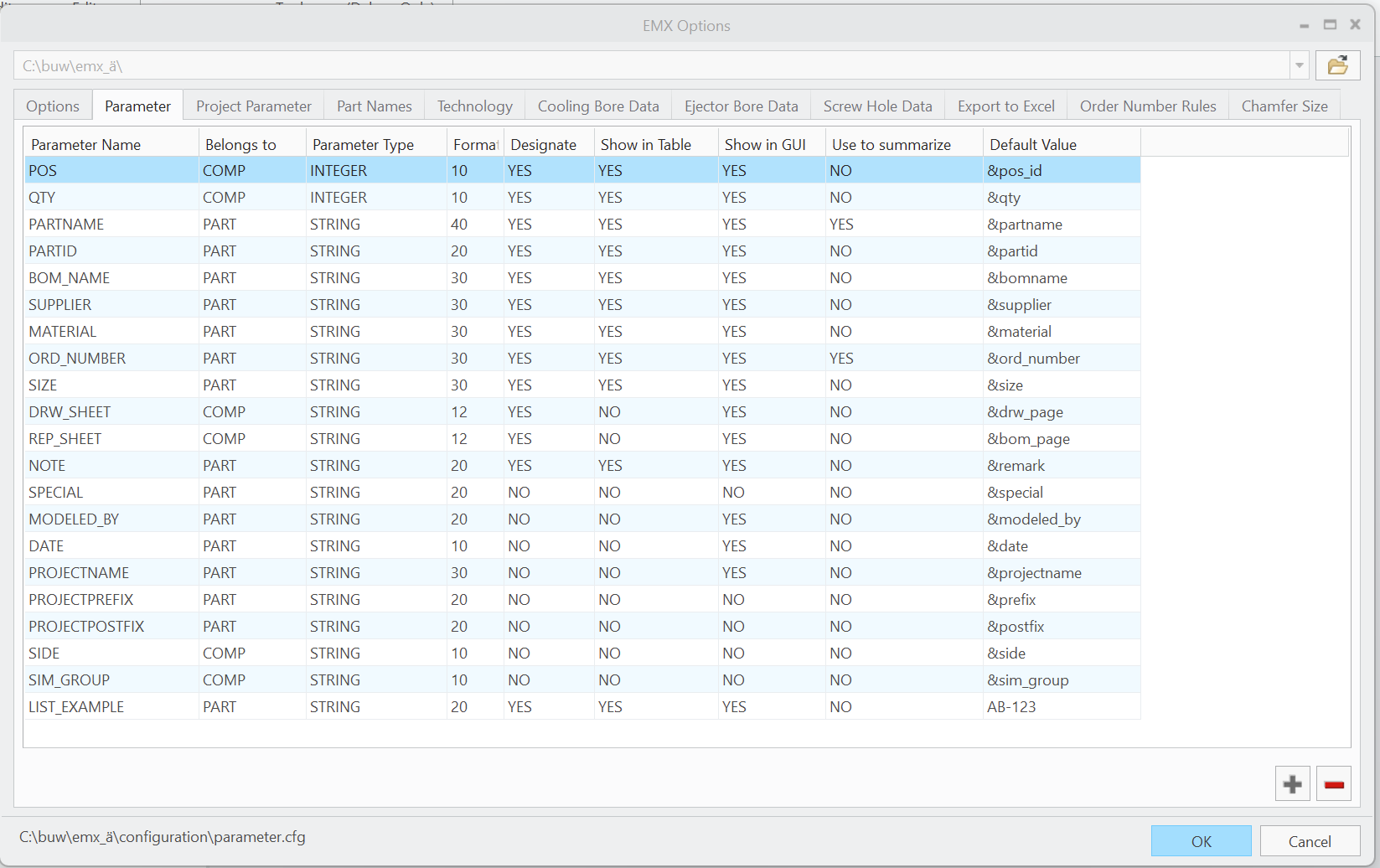The height and width of the screenshot is (868, 1380).
Task: Dismiss the dialog with Cancel
Action: (1310, 840)
